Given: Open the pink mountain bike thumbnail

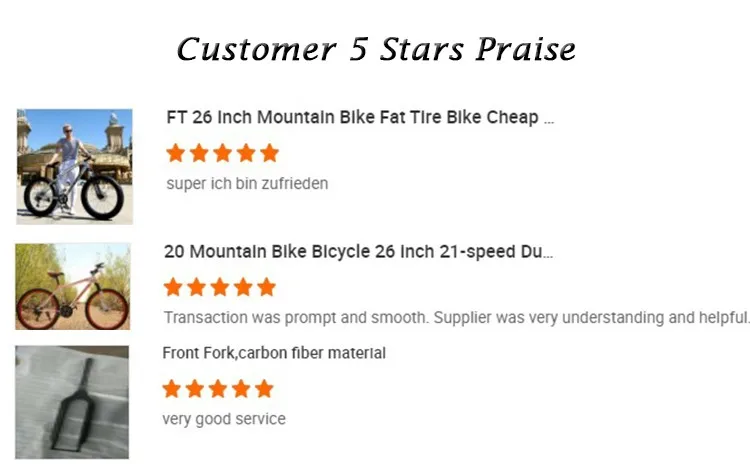Looking at the screenshot, I should [x=73, y=287].
